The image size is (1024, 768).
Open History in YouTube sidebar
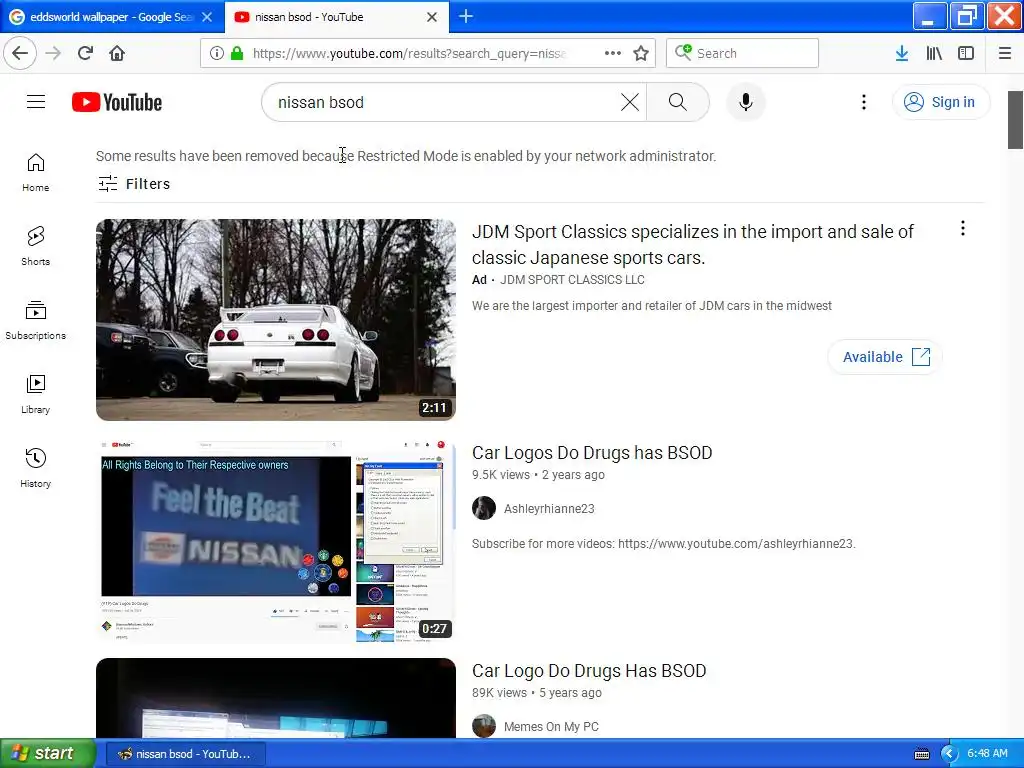pos(35,468)
